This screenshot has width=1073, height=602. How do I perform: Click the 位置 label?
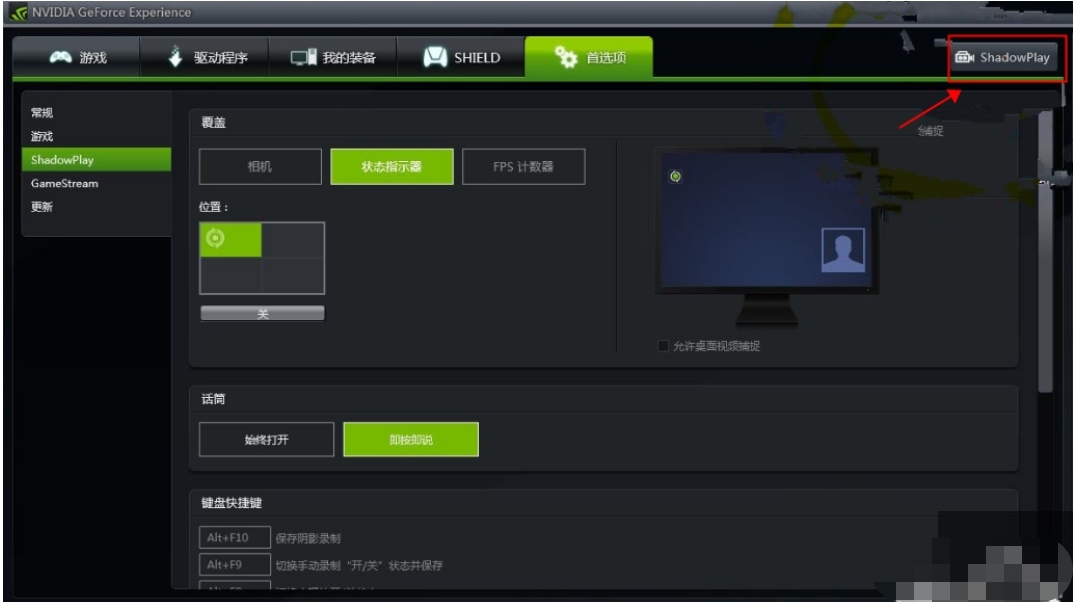(x=214, y=207)
